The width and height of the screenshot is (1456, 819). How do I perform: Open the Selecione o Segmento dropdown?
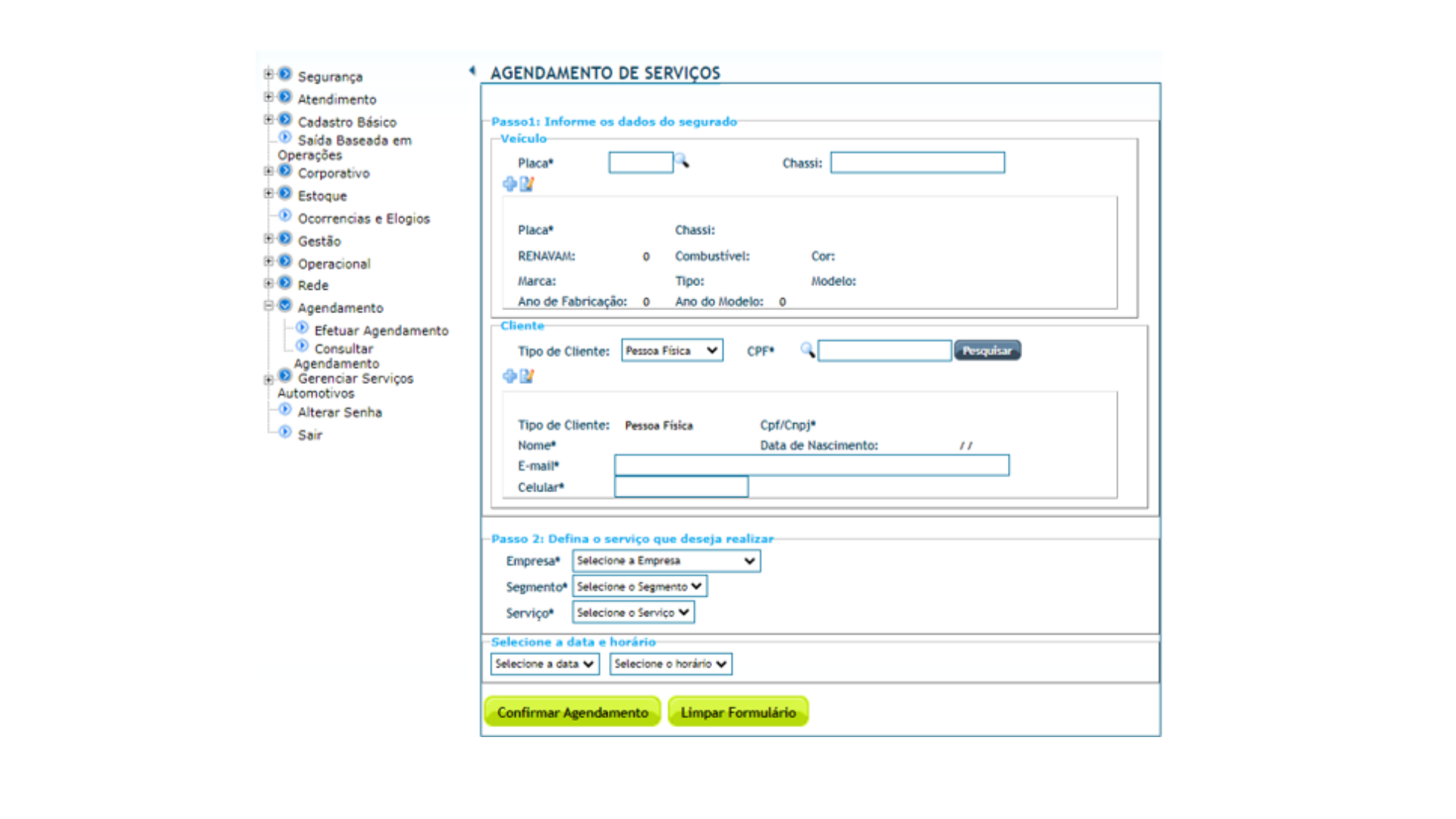tap(639, 586)
